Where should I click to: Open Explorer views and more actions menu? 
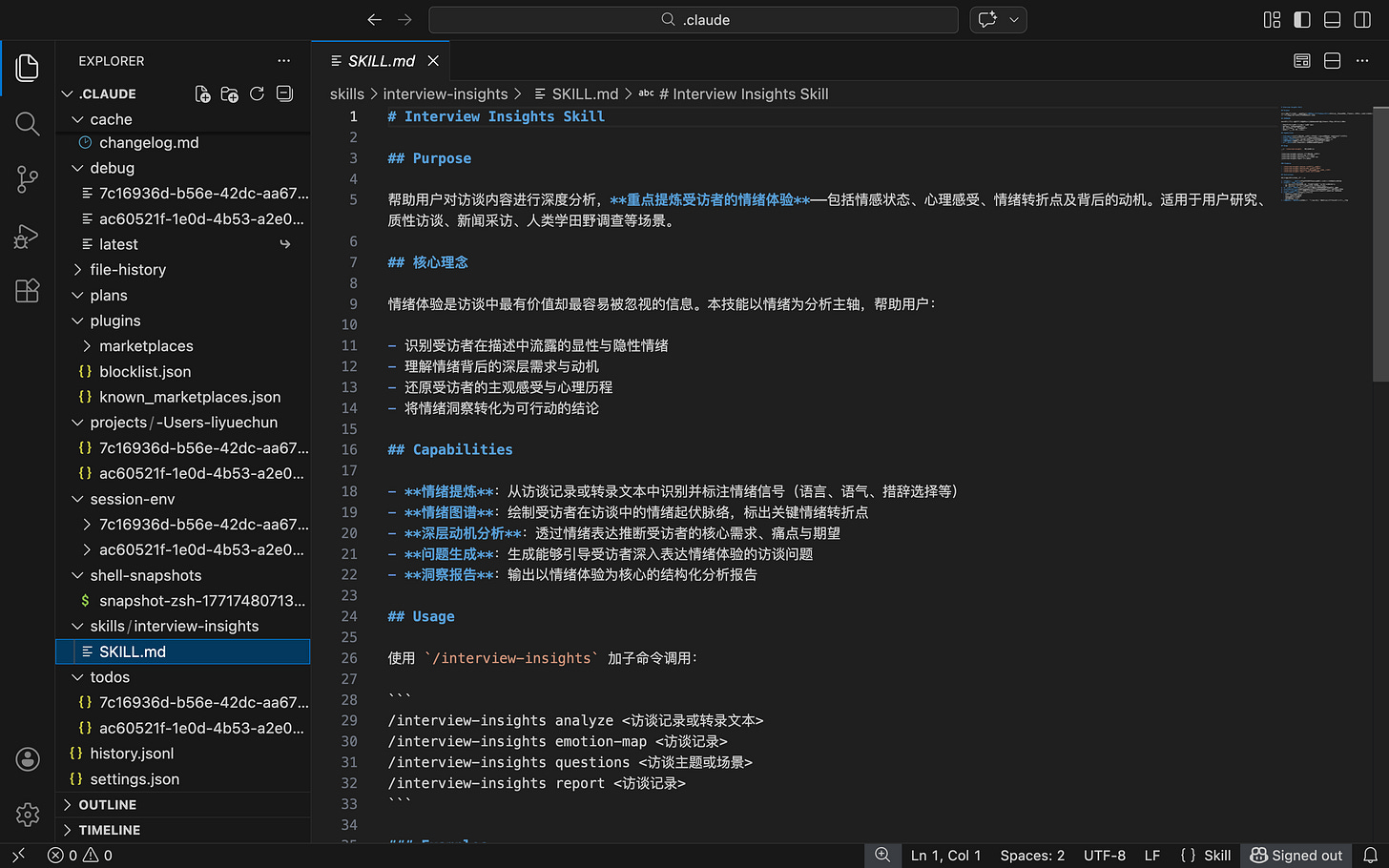pyautogui.click(x=284, y=61)
